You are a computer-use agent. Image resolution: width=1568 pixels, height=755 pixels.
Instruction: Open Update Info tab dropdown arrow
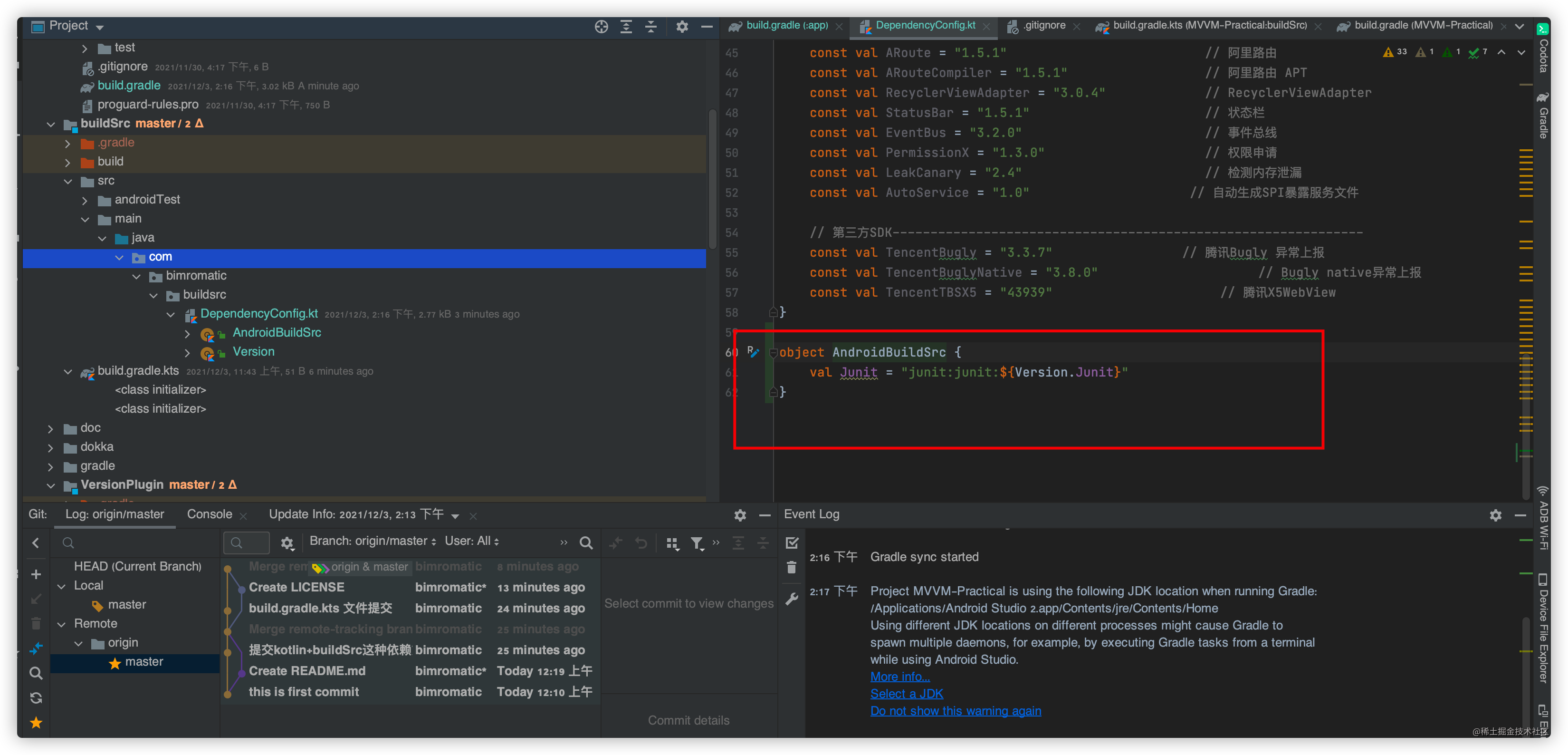click(455, 516)
